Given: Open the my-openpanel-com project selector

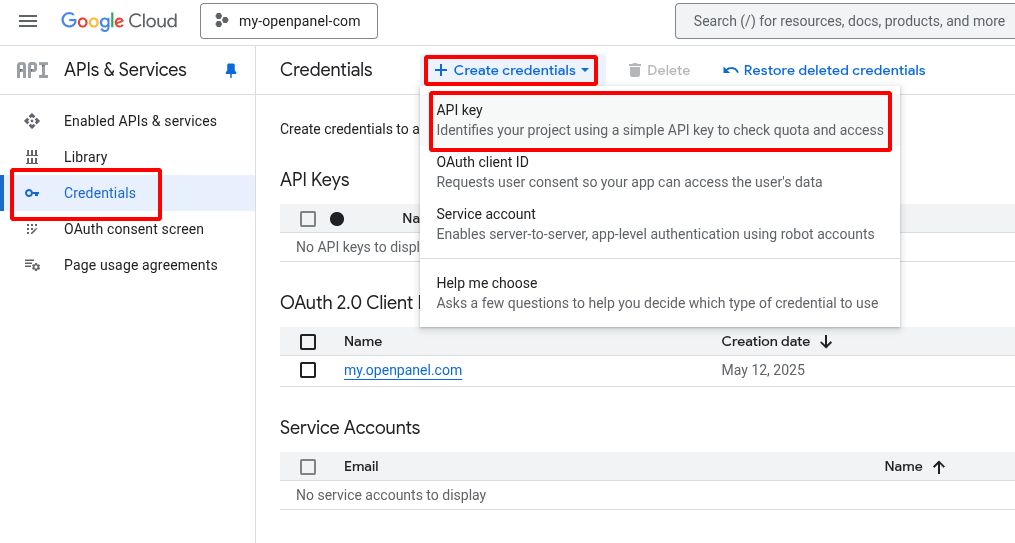Looking at the screenshot, I should 289,21.
